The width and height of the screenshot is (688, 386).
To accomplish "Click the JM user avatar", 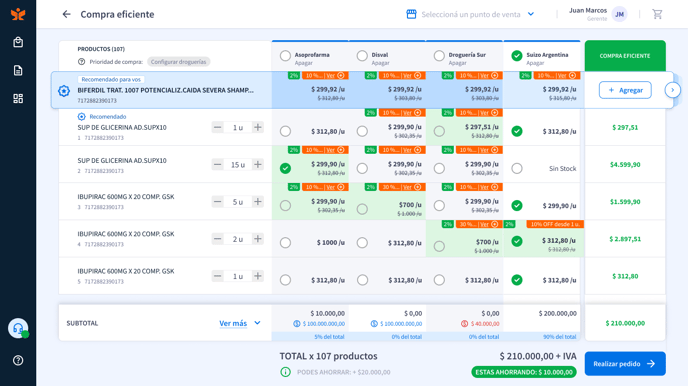I will point(619,14).
